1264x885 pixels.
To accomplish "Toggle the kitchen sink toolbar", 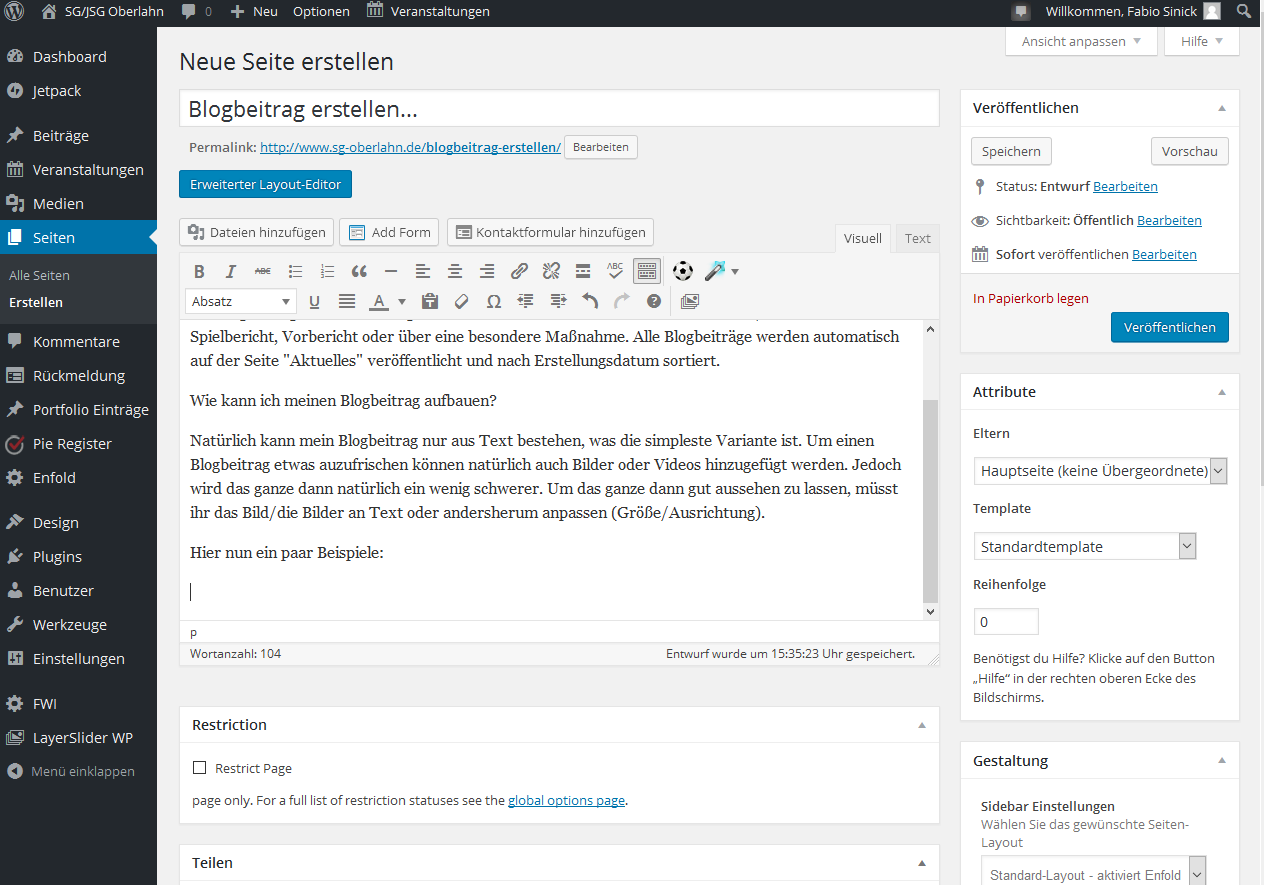I will (x=646, y=270).
